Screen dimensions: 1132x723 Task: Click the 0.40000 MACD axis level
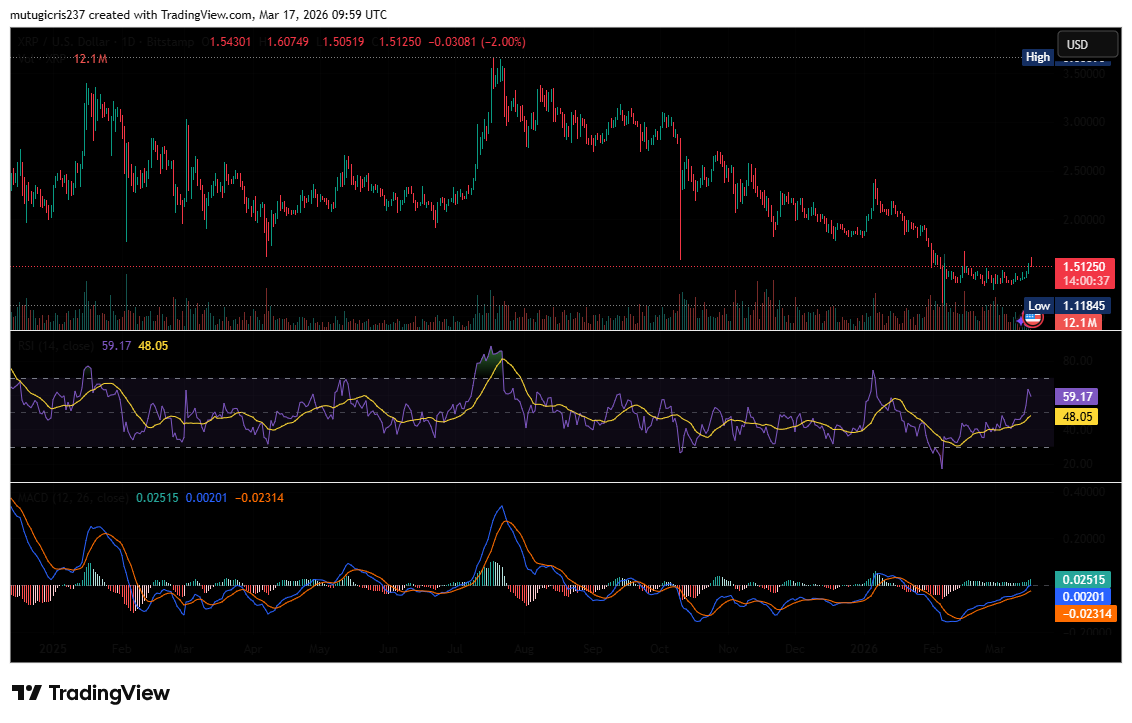point(1084,491)
